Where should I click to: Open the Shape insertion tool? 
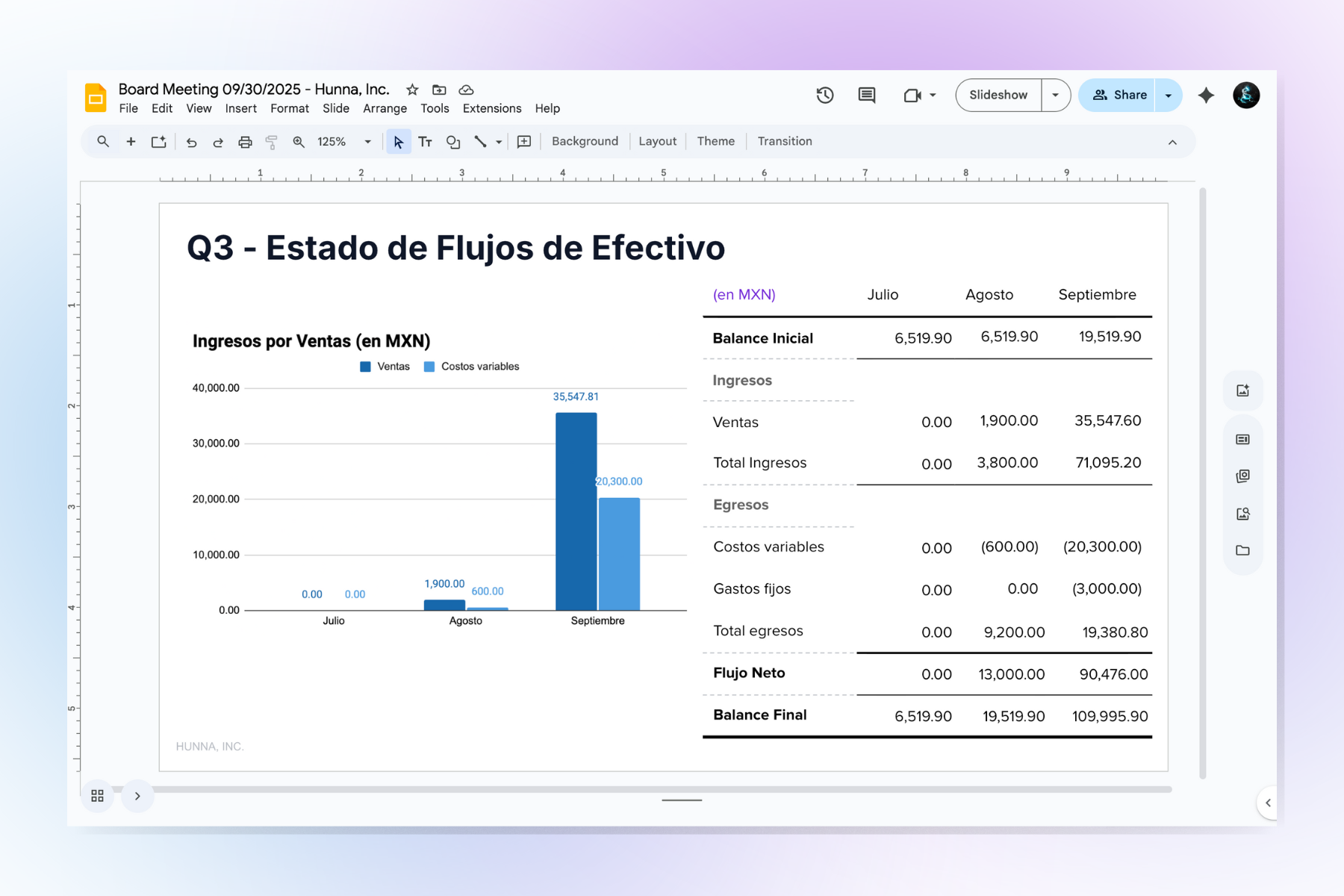[453, 141]
